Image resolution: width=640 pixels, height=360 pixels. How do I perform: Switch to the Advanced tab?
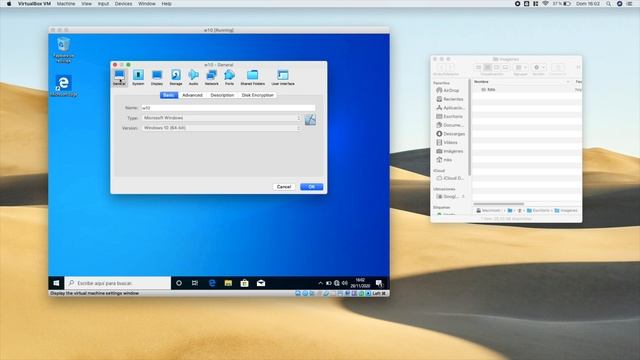(x=192, y=95)
